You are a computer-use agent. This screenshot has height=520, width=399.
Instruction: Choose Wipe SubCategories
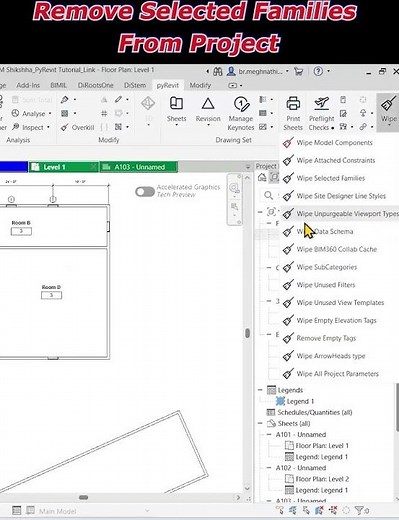coord(339,267)
